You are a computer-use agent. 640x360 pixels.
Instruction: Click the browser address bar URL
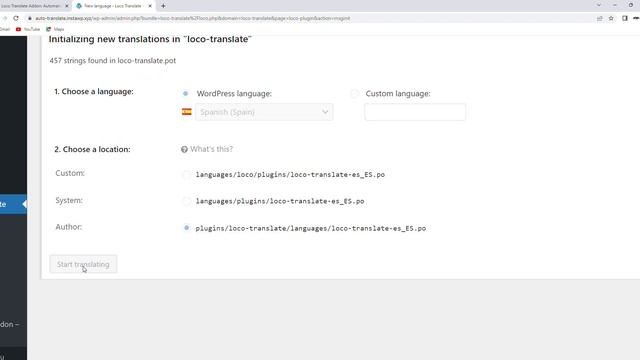tap(192, 18)
